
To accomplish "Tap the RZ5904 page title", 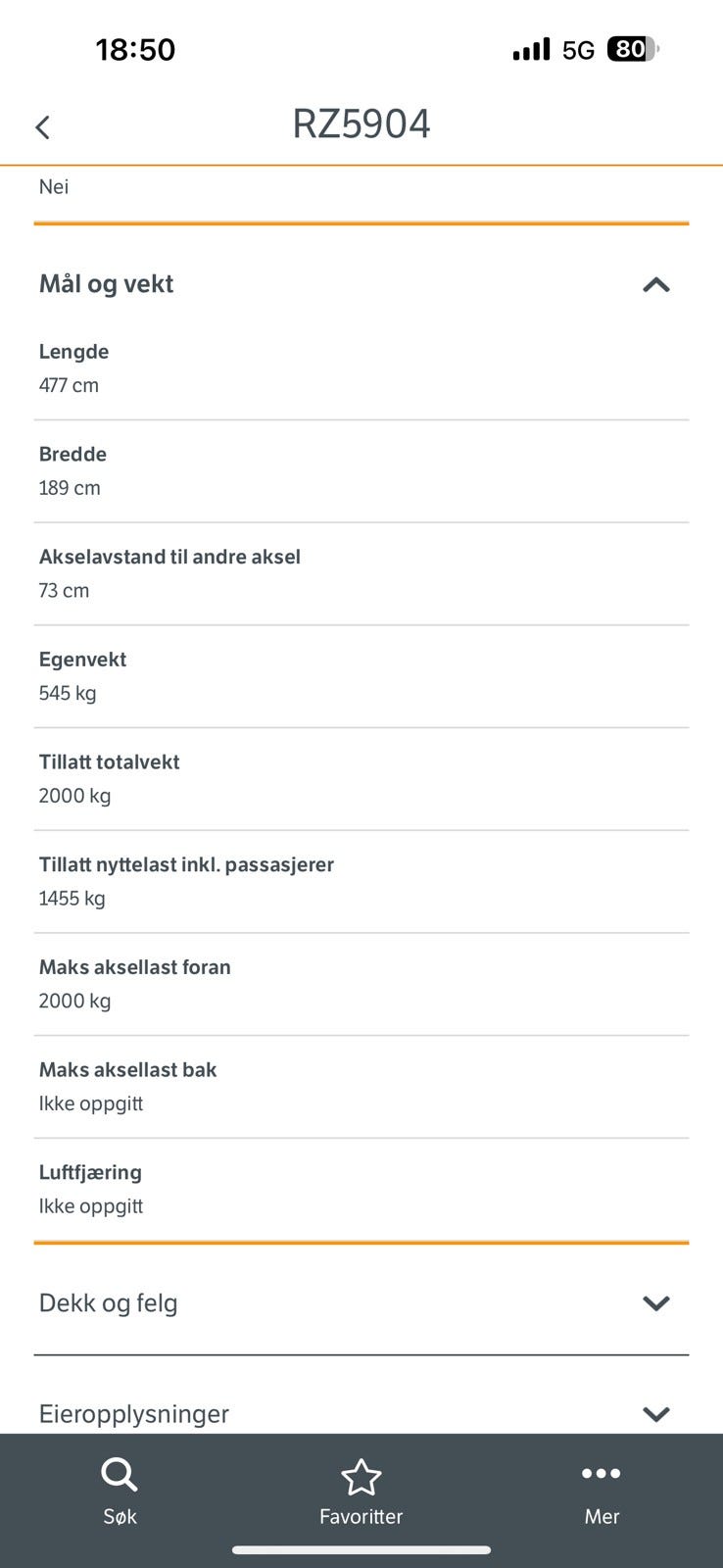I will coord(361,124).
